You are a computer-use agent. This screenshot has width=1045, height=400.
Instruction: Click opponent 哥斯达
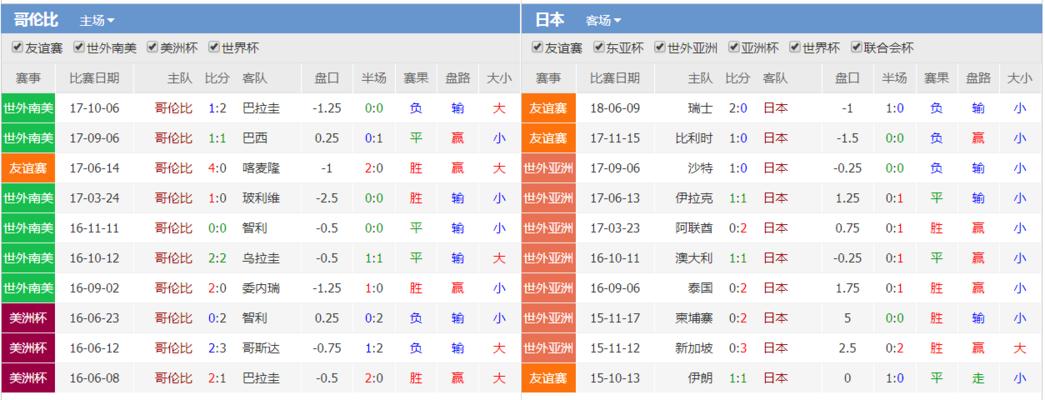point(261,348)
